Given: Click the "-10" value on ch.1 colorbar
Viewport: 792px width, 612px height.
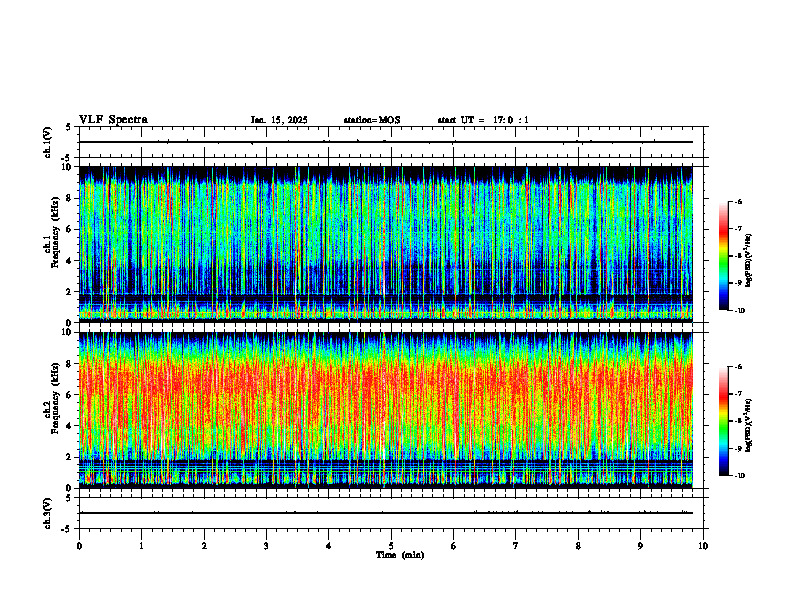Looking at the screenshot, I should (740, 311).
